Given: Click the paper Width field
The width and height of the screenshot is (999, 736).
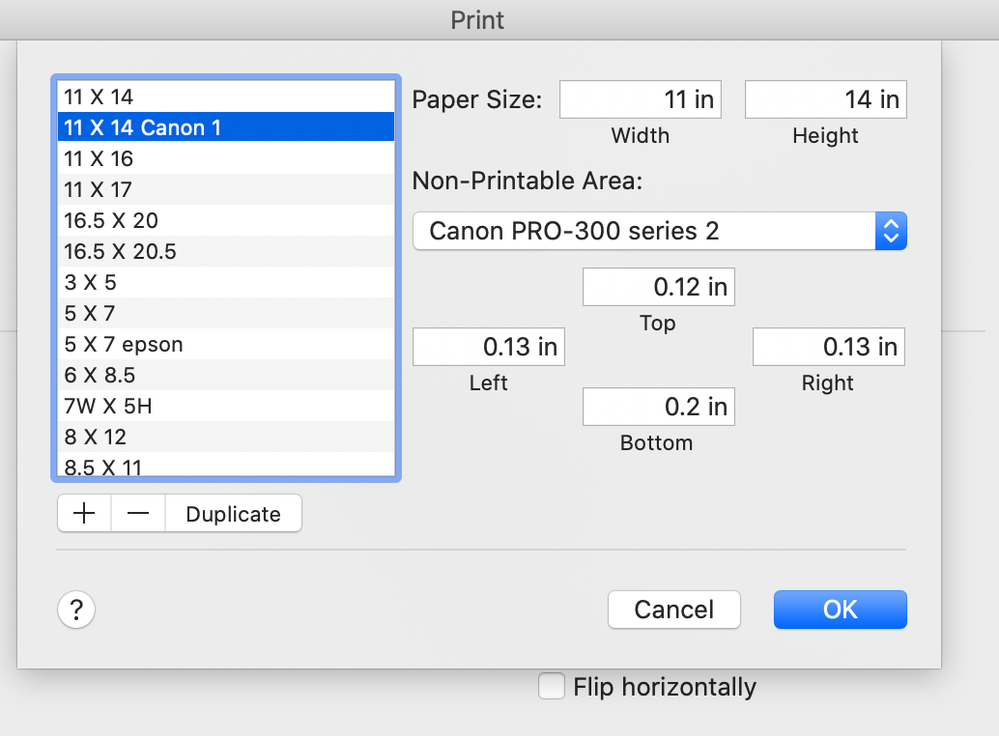Looking at the screenshot, I should pyautogui.click(x=640, y=100).
